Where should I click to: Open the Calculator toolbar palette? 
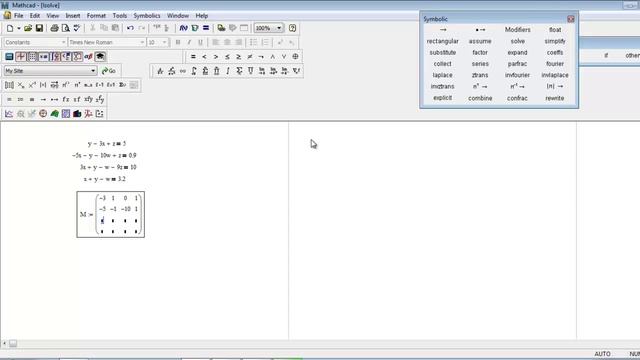click(9, 57)
